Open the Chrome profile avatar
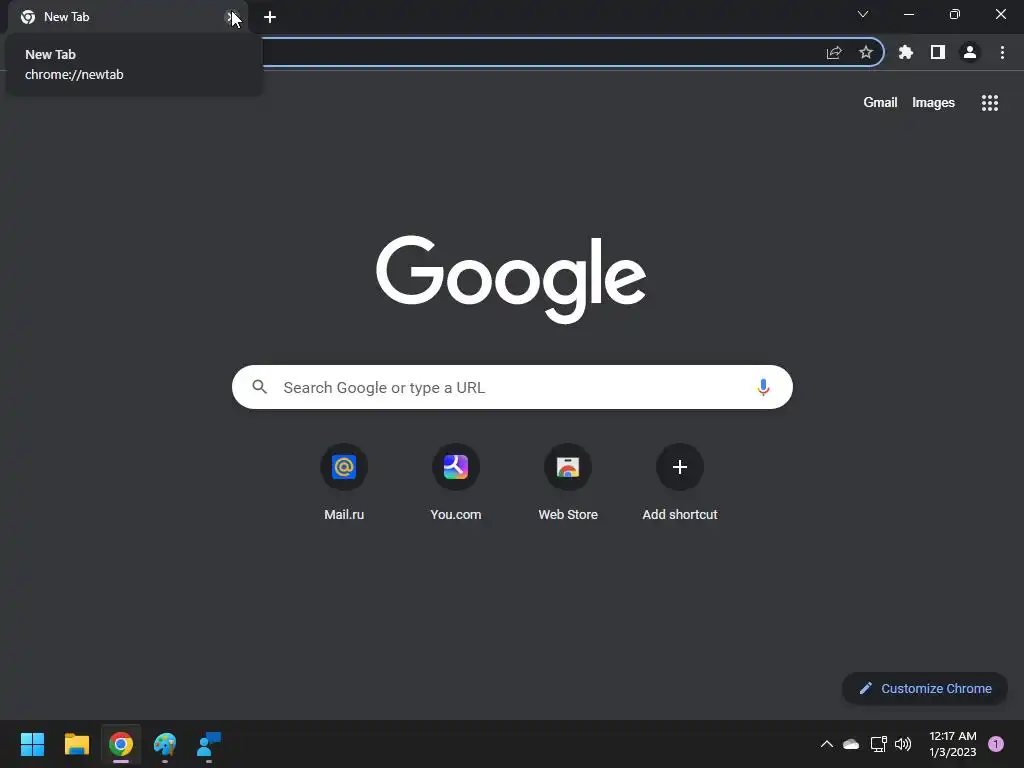The width and height of the screenshot is (1024, 768). (x=970, y=52)
